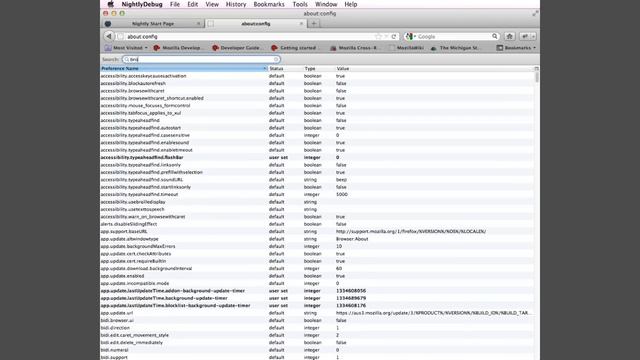640x360 pixels.
Task: Open the Tools menu
Action: click(300, 4)
